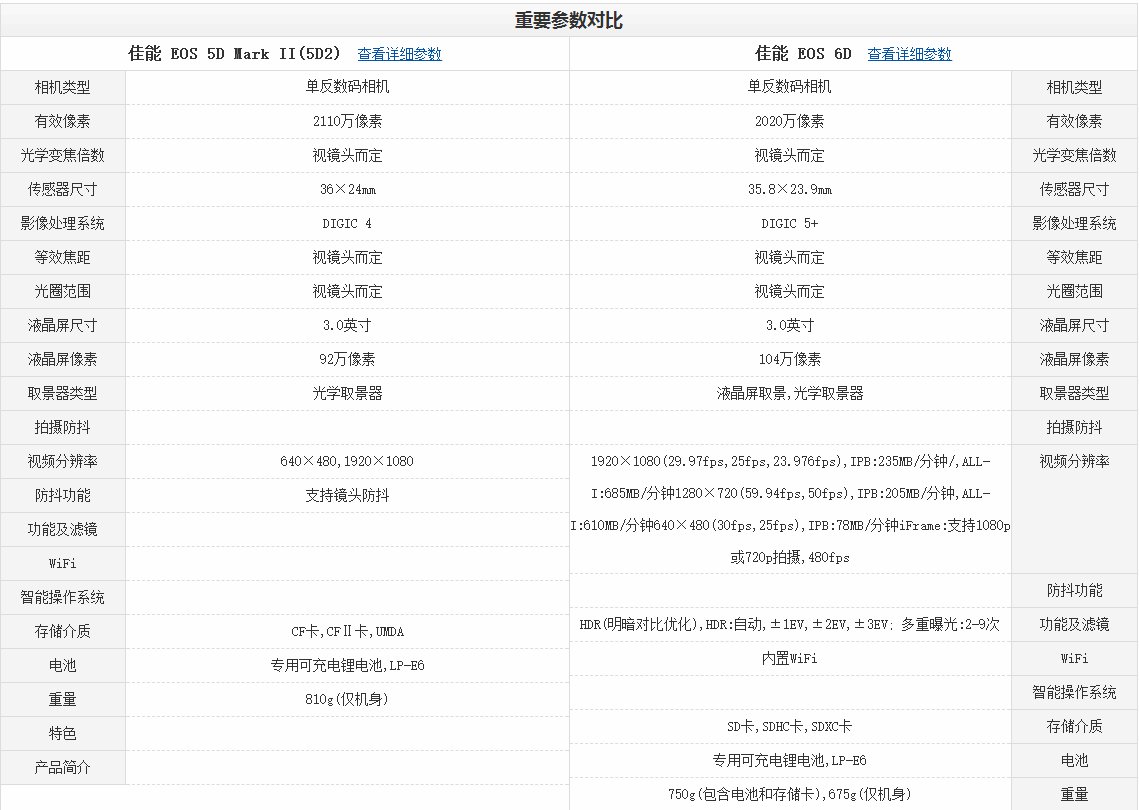
Task: Click the left 产品简介 row label
Action: [62, 767]
